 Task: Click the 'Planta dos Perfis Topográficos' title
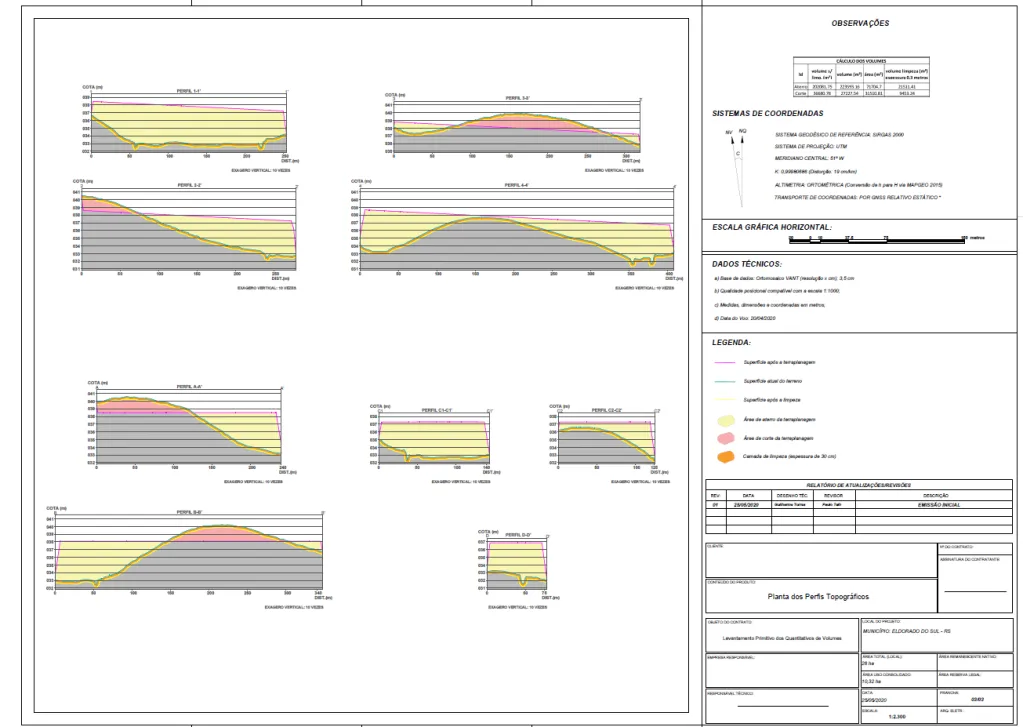[x=818, y=597]
